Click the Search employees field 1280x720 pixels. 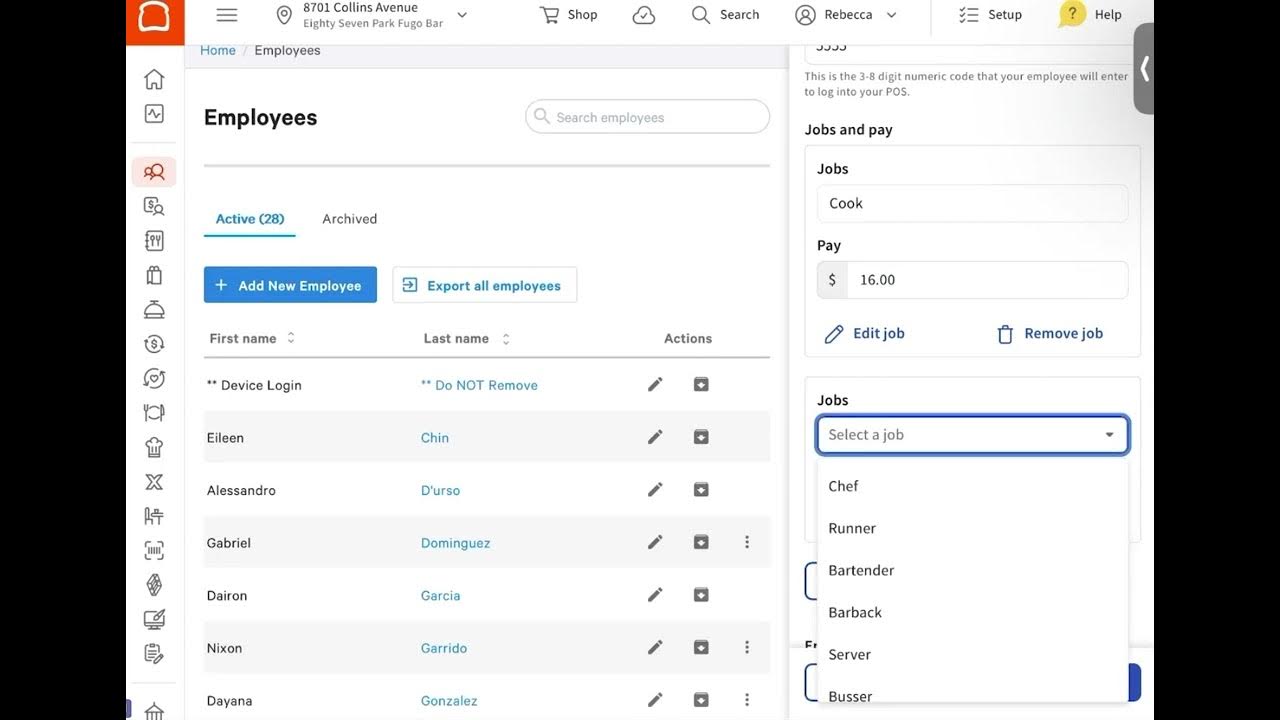click(648, 117)
